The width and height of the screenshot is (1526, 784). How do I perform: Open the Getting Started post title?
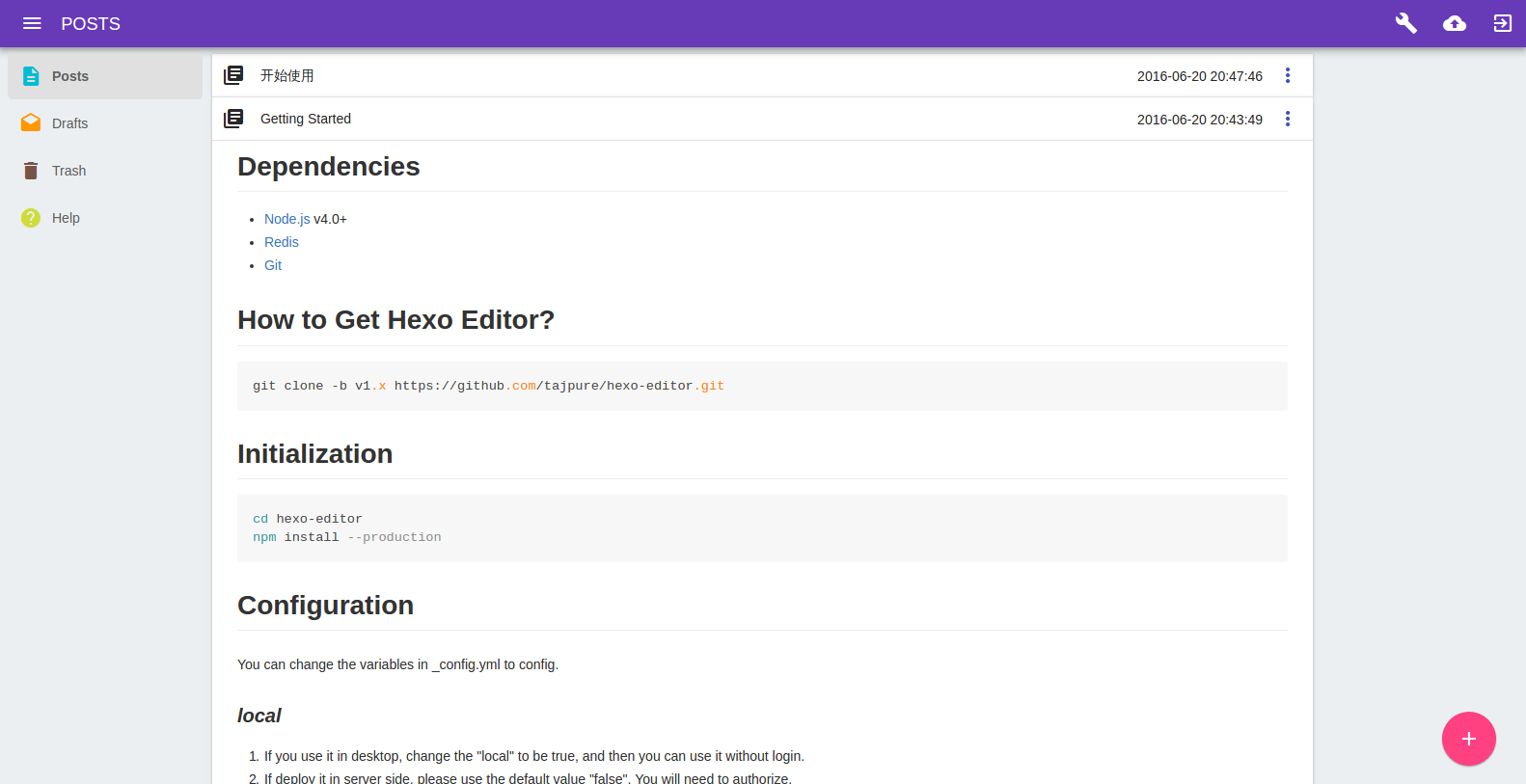[x=306, y=119]
